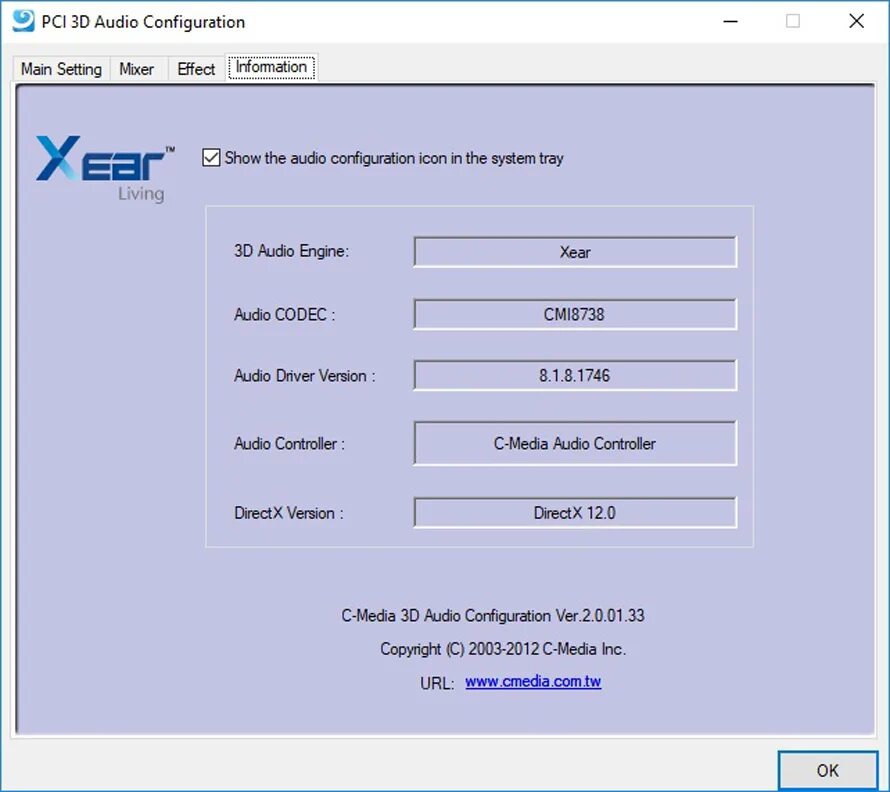Go to the Effect tab
Image resolution: width=890 pixels, height=792 pixels.
pos(196,69)
